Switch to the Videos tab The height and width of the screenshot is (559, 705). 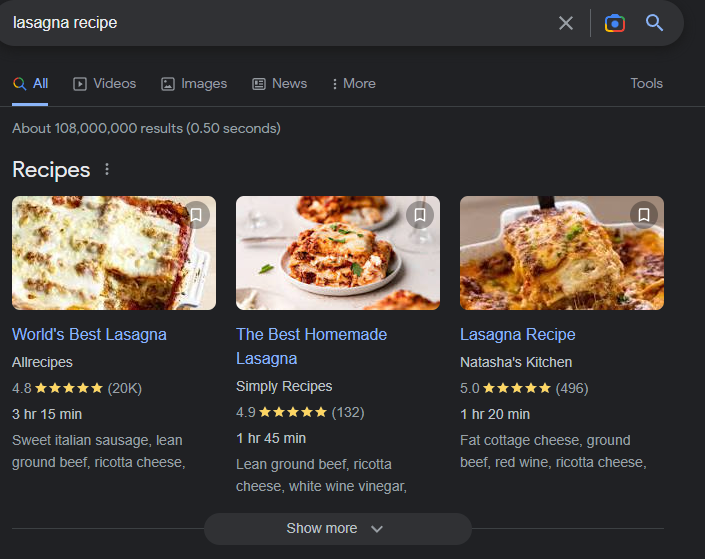click(104, 84)
